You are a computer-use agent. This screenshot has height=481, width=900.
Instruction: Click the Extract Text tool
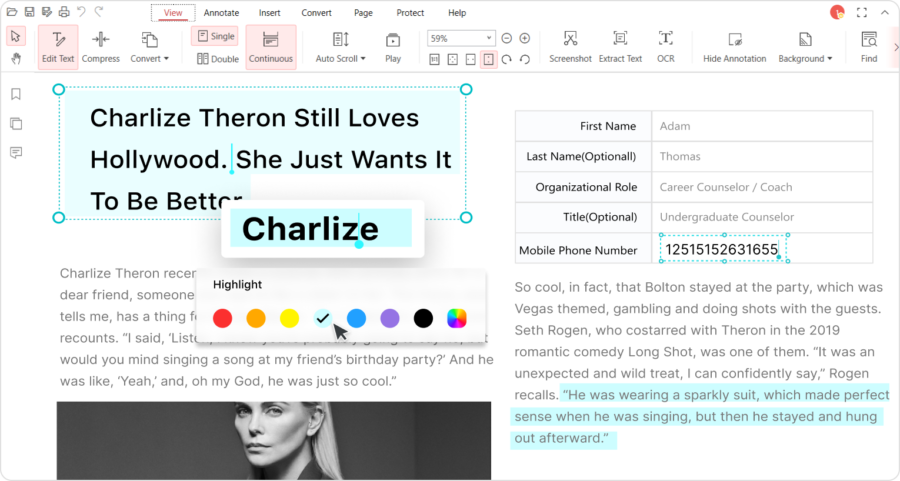coord(620,48)
